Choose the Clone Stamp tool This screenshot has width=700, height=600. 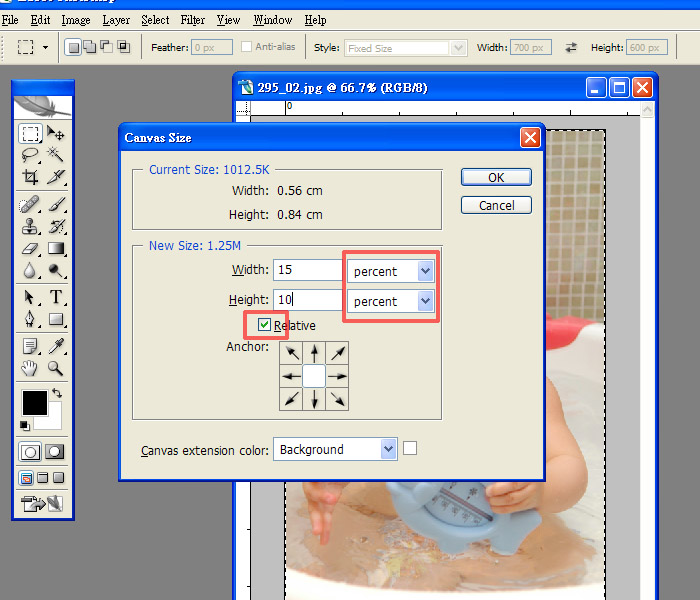(x=30, y=226)
